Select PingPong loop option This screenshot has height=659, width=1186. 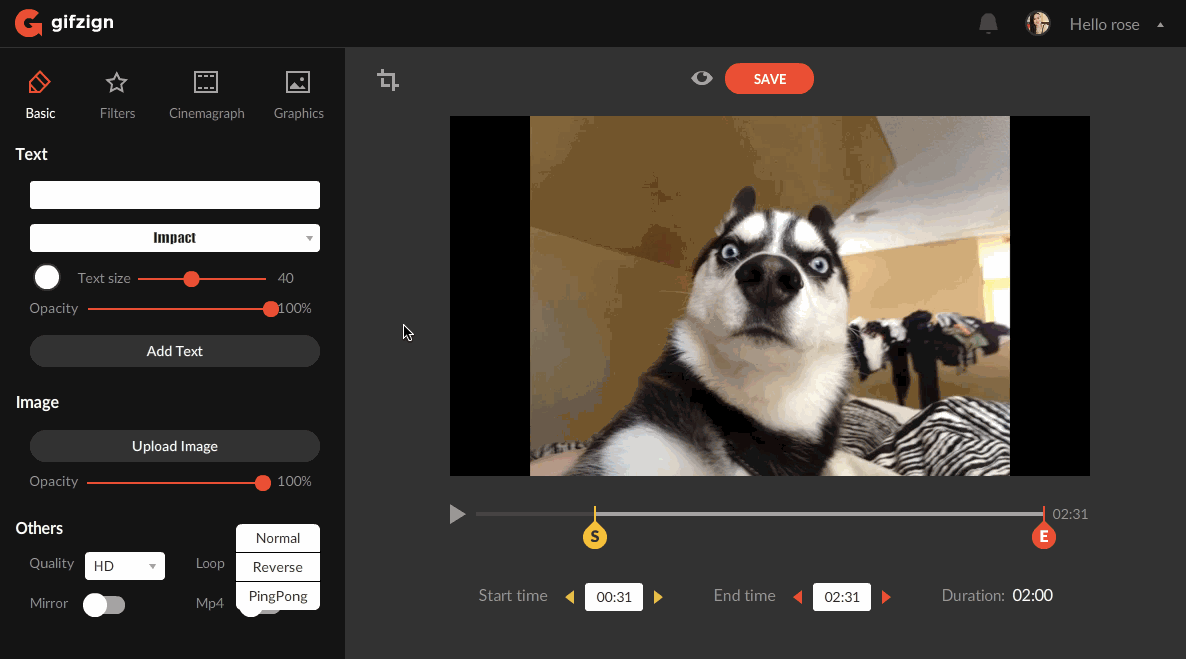(278, 596)
